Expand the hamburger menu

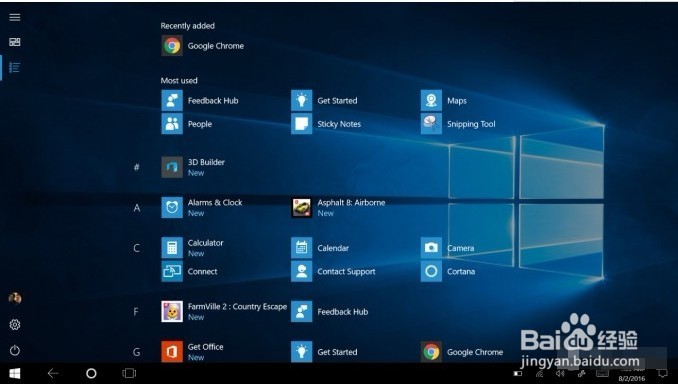tap(15, 17)
